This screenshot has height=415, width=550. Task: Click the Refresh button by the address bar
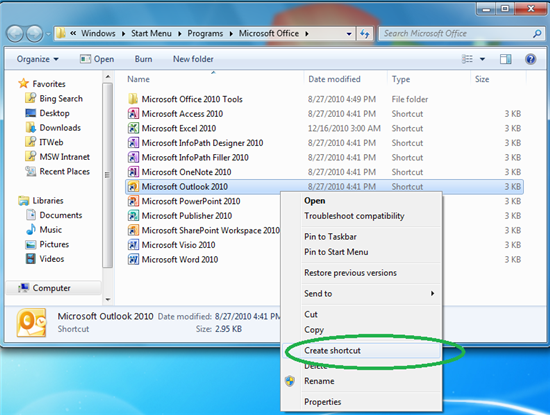tap(365, 34)
